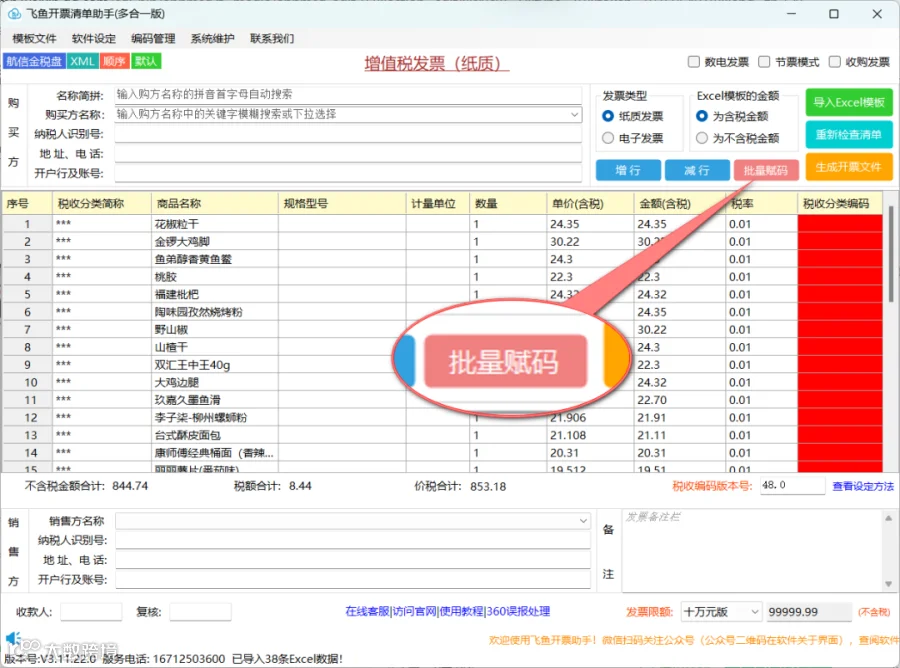This screenshot has width=900, height=668.
Task: Click the red 顺序 tag
Action: tap(114, 61)
